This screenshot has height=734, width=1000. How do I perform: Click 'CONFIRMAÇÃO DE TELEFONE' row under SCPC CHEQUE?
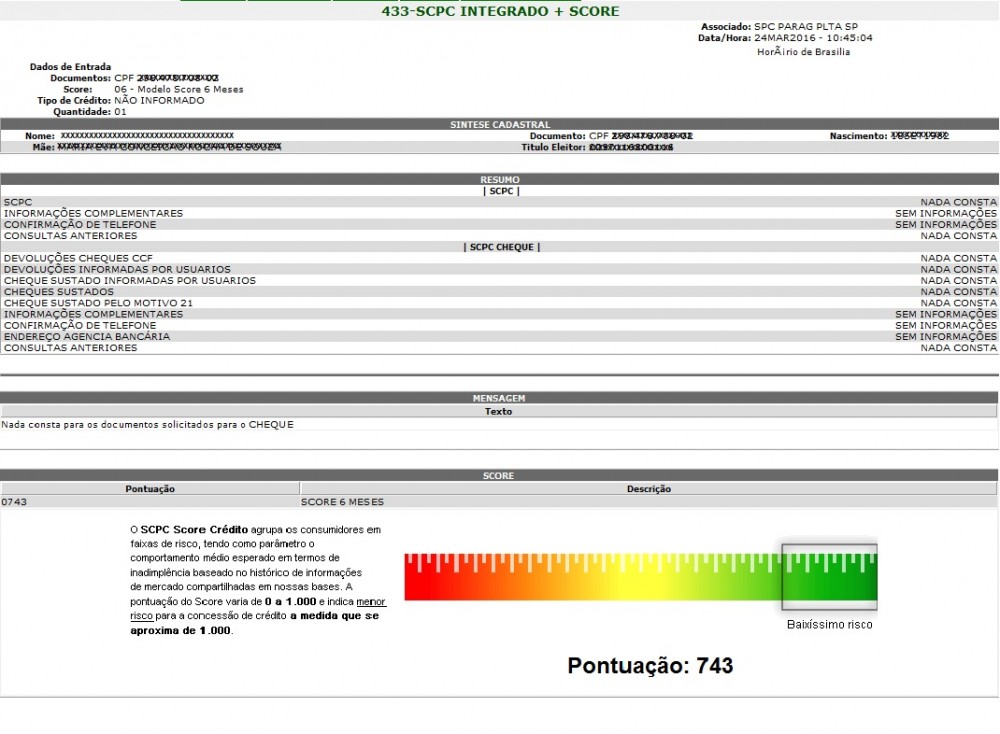click(500, 325)
